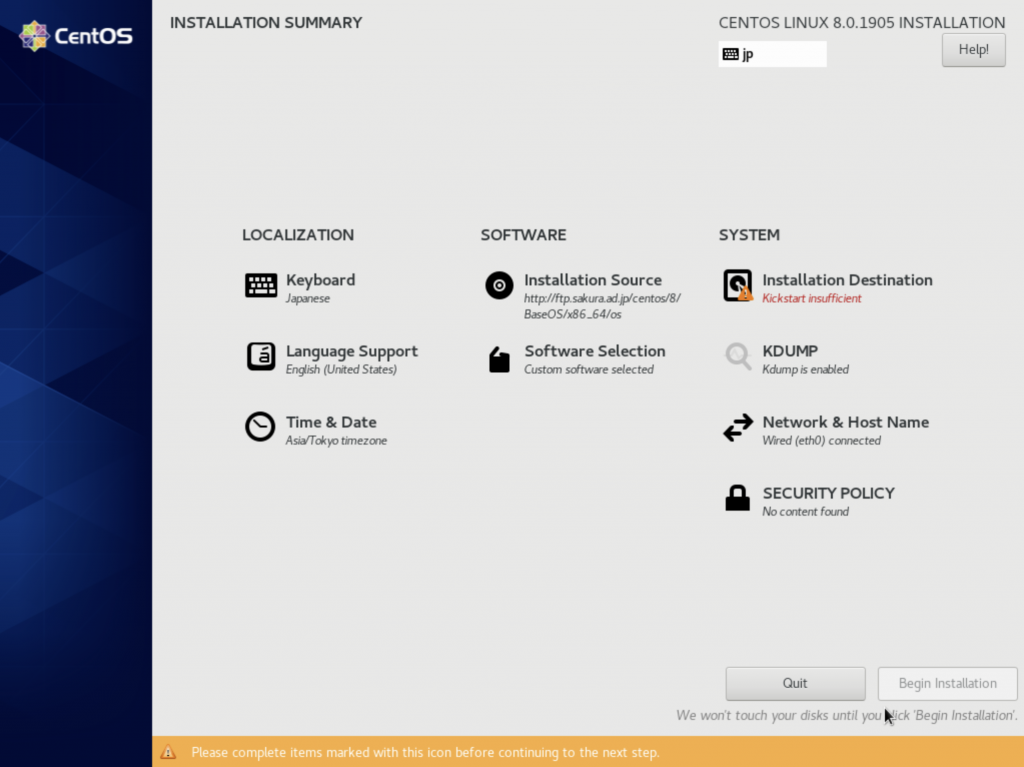The height and width of the screenshot is (767, 1024).
Task: Click the SYSTEM section heading
Action: pos(749,235)
